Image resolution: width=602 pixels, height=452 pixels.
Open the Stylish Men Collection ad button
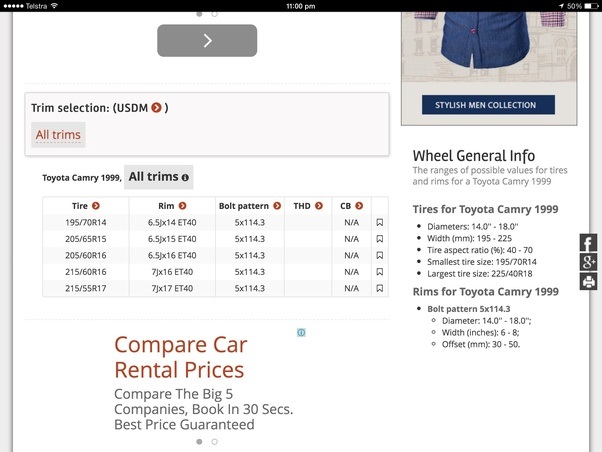[x=488, y=105]
